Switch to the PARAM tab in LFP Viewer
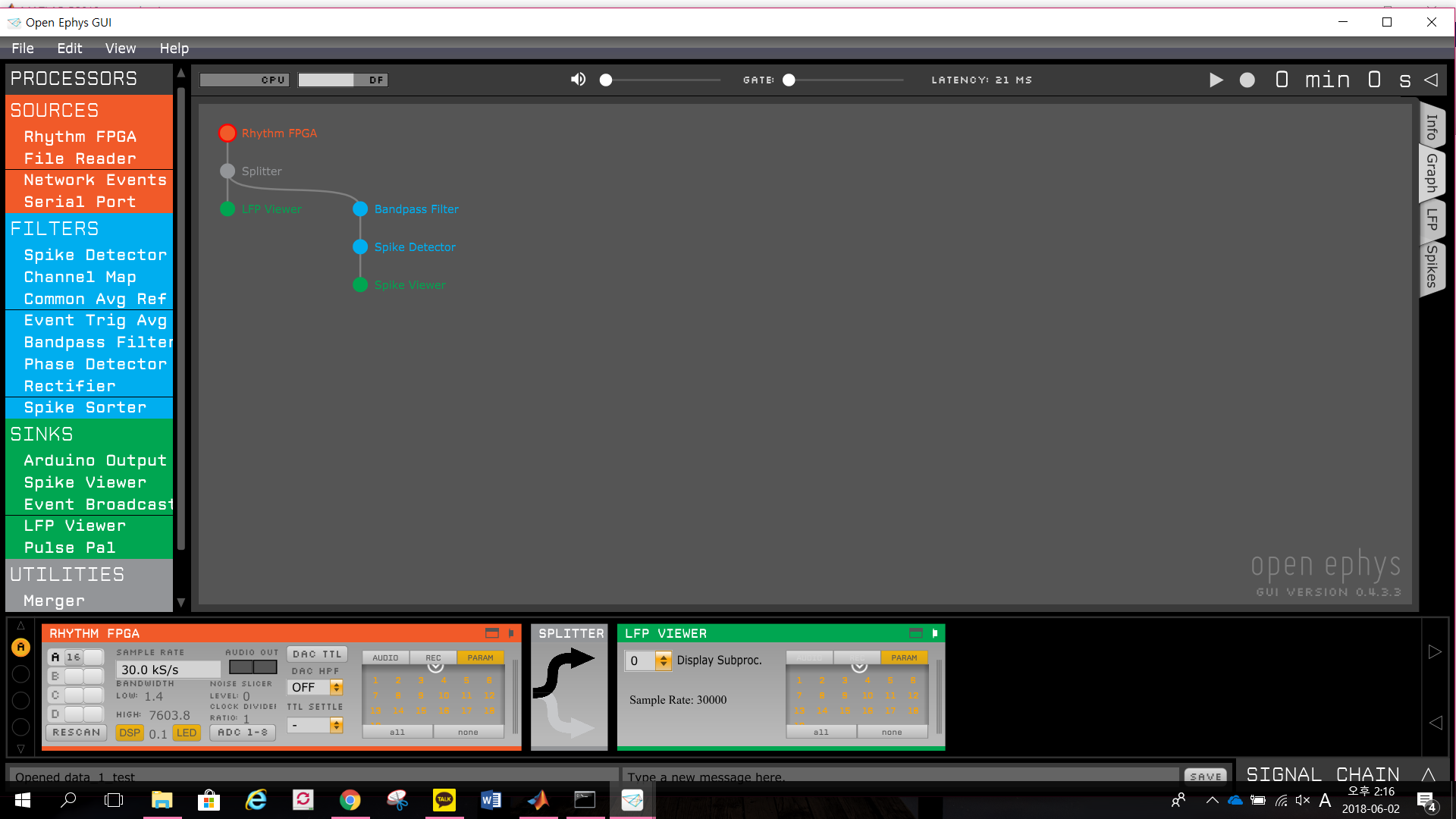 (905, 657)
